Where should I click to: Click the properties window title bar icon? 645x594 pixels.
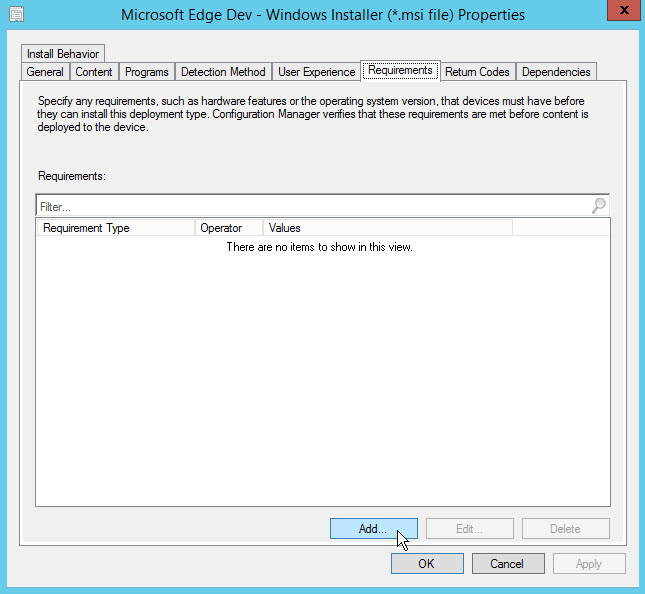pos(16,15)
